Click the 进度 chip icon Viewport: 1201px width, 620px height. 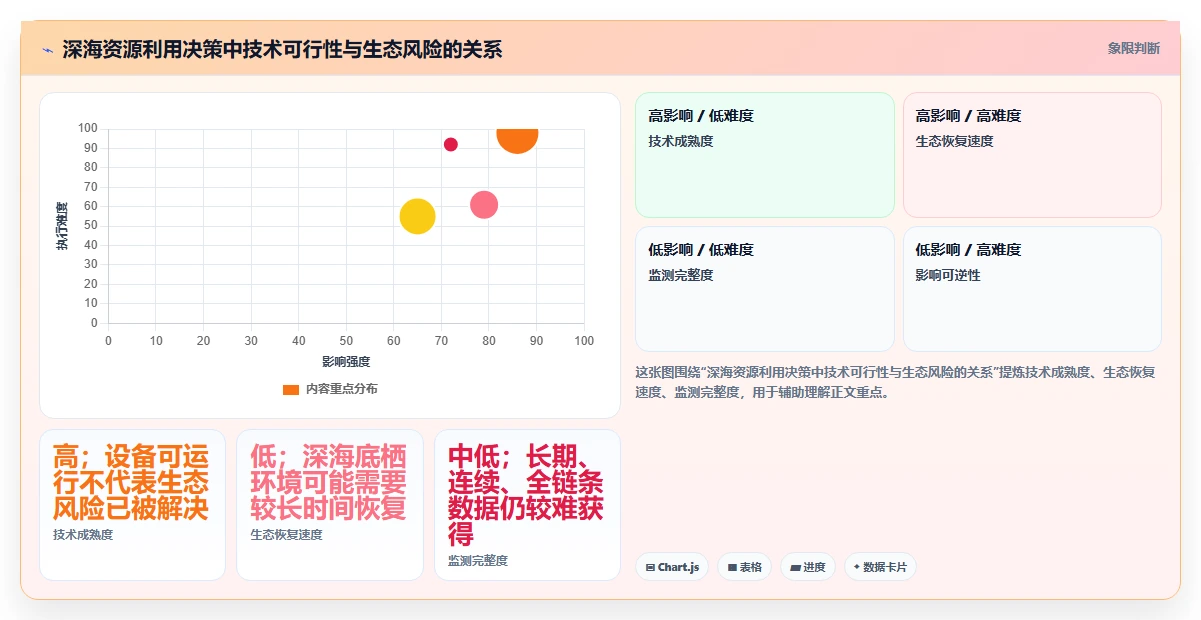coord(795,567)
